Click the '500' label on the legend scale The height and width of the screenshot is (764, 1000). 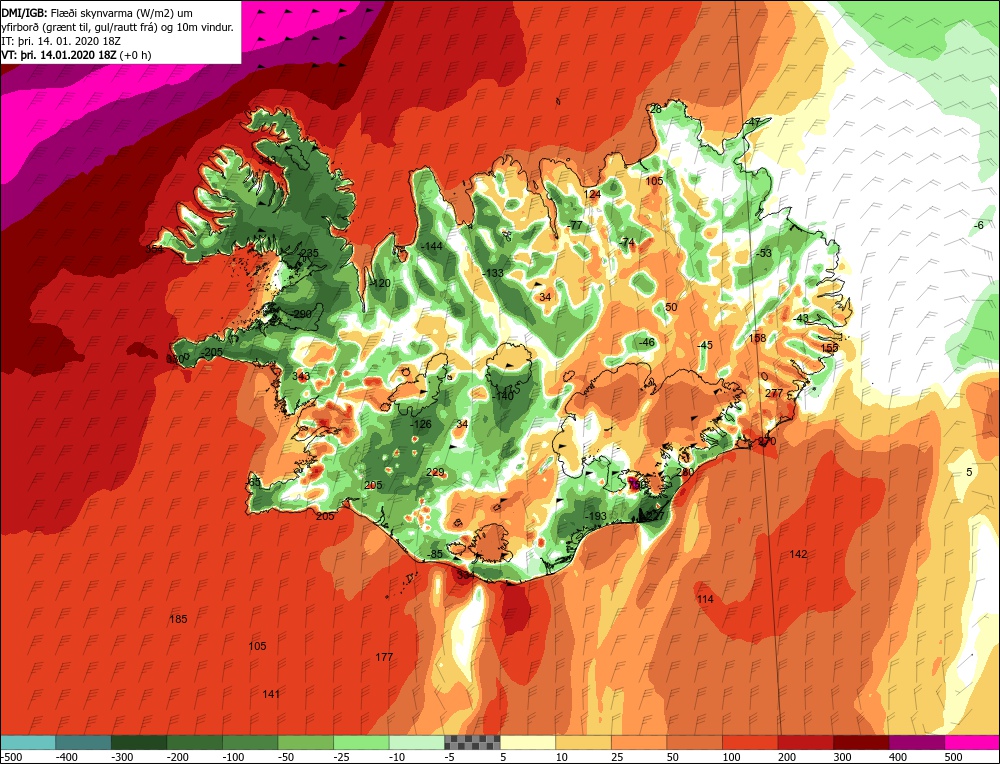point(953,757)
